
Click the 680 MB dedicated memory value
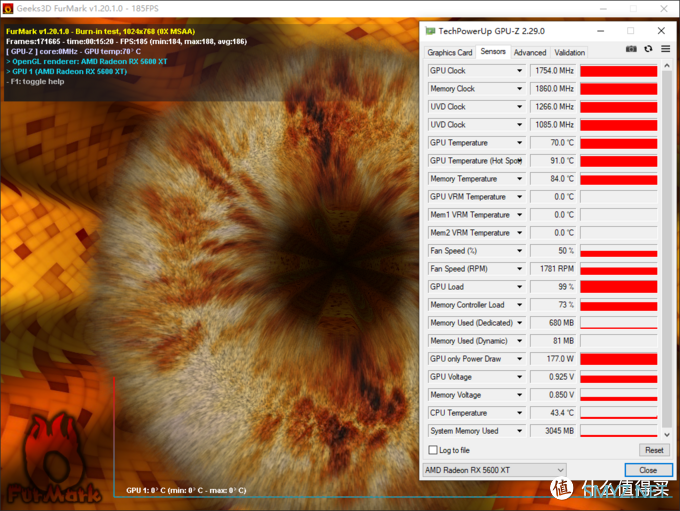[553, 323]
